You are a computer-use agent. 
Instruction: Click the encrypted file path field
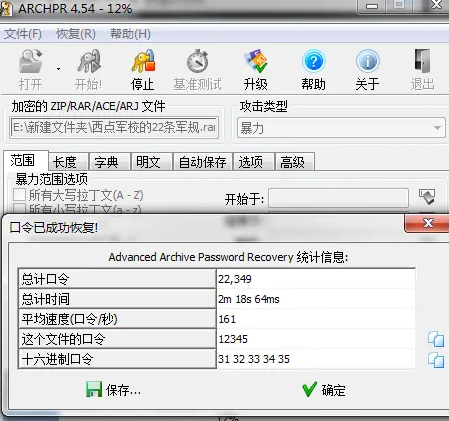114,127
